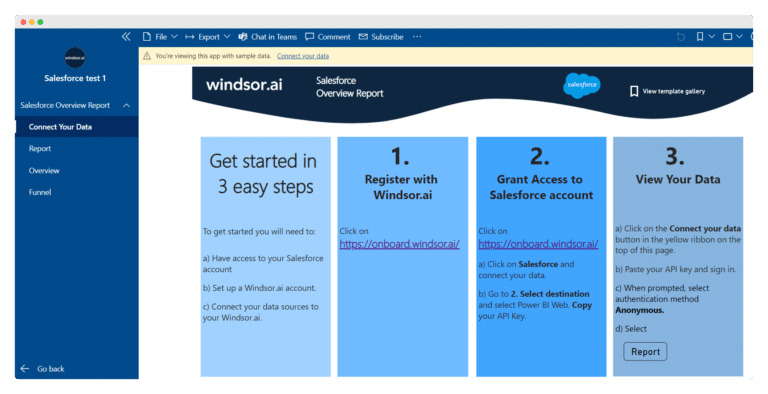The height and width of the screenshot is (394, 768).
Task: Click macOS green maximize window button
Action: click(x=40, y=22)
